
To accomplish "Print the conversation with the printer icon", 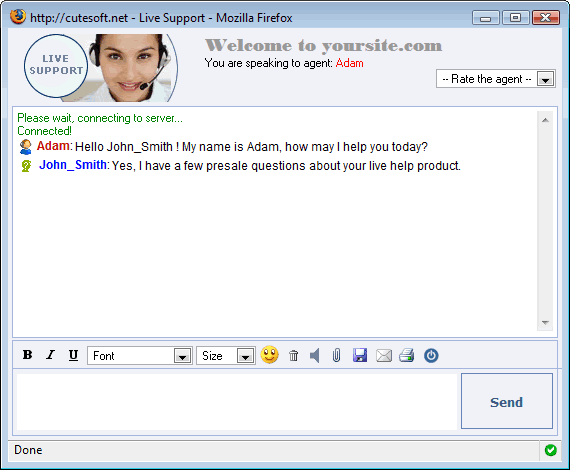I will (x=407, y=355).
